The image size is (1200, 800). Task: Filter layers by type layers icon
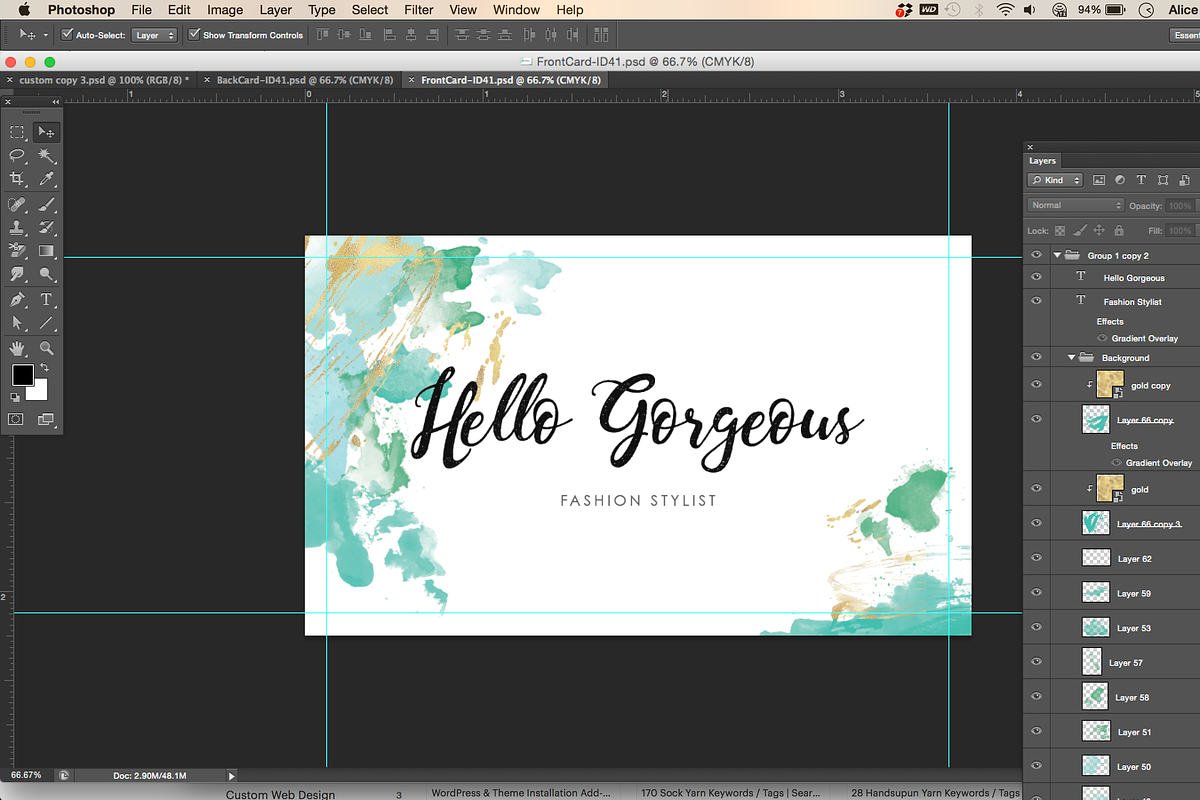tap(1141, 180)
